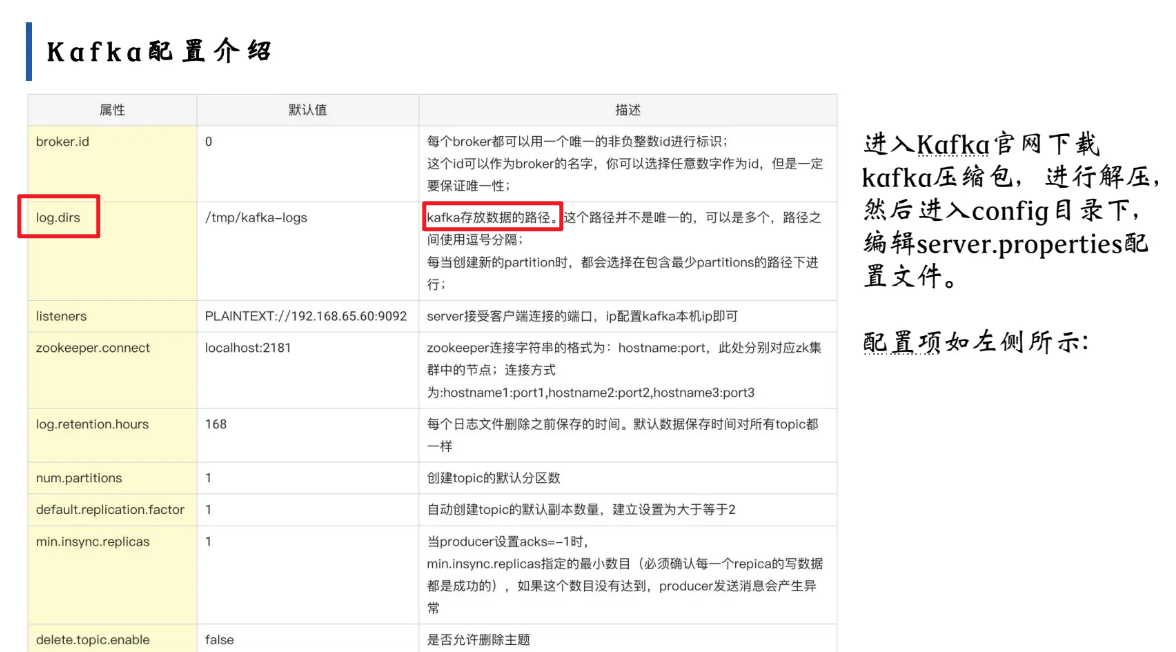This screenshot has width=1176, height=652.
Task: Select the "min.insync.replicas" property cell
Action: 112,575
